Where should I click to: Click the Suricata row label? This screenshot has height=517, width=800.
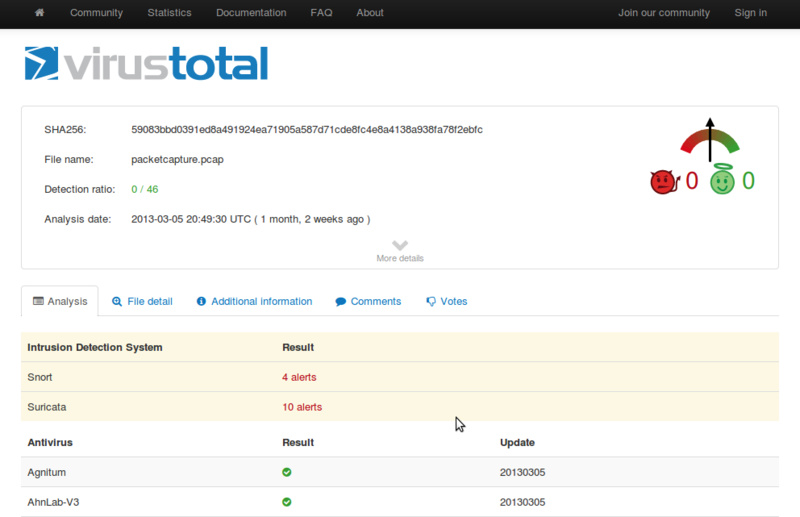[47, 407]
